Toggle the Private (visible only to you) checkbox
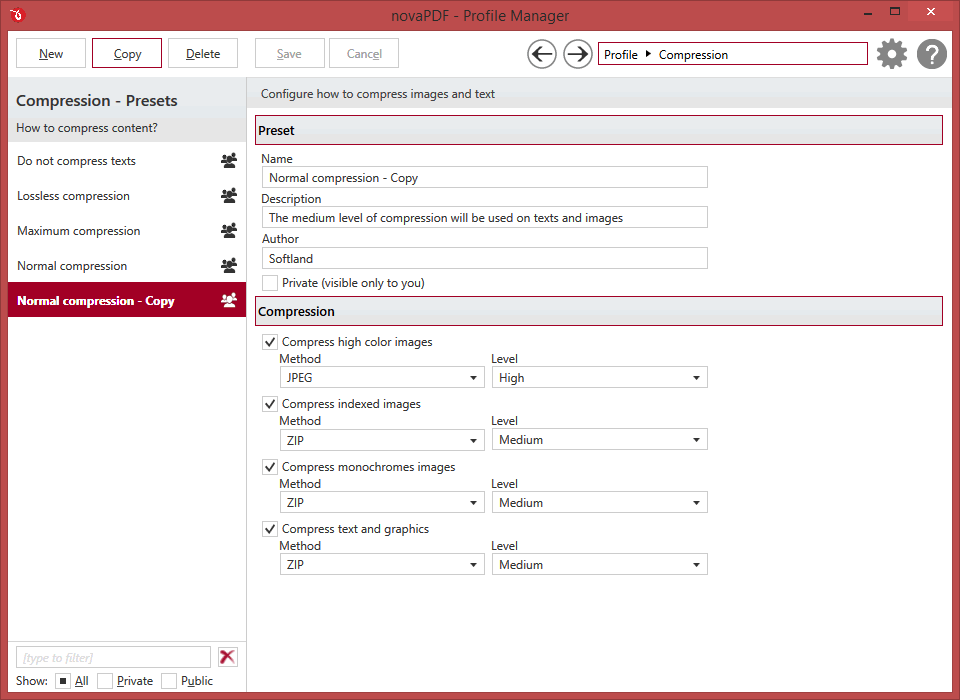This screenshot has height=700, width=960. click(x=269, y=283)
